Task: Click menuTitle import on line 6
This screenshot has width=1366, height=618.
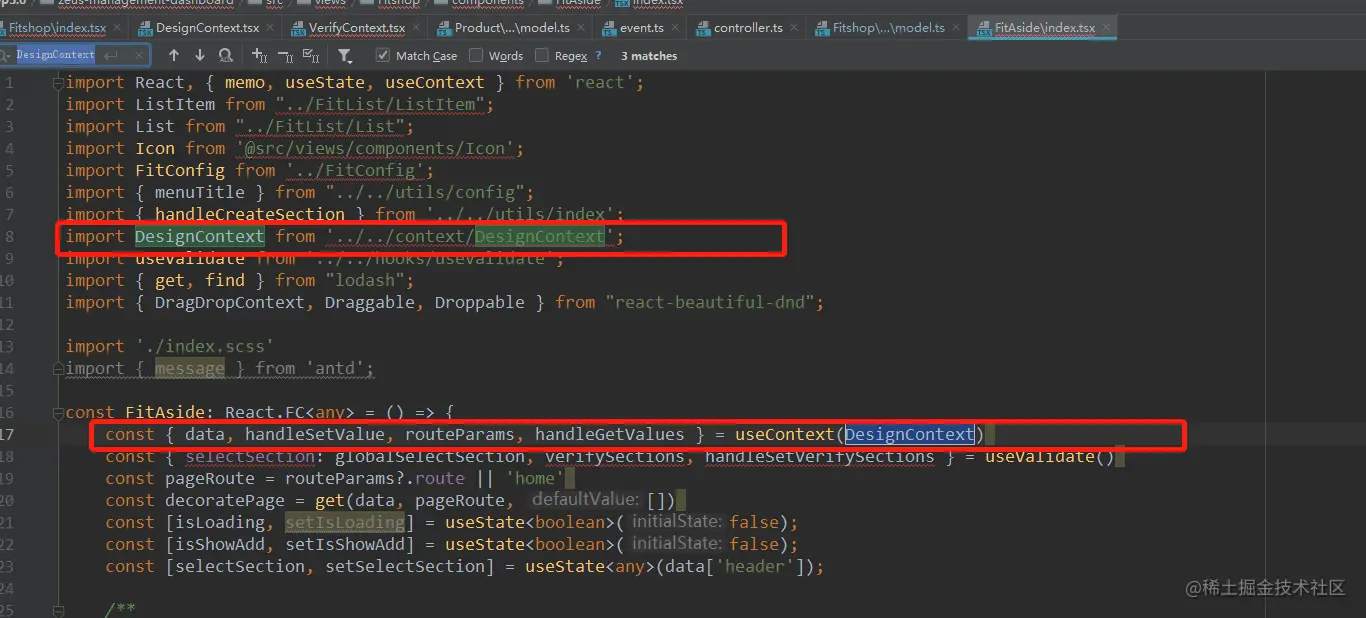Action: (200, 192)
